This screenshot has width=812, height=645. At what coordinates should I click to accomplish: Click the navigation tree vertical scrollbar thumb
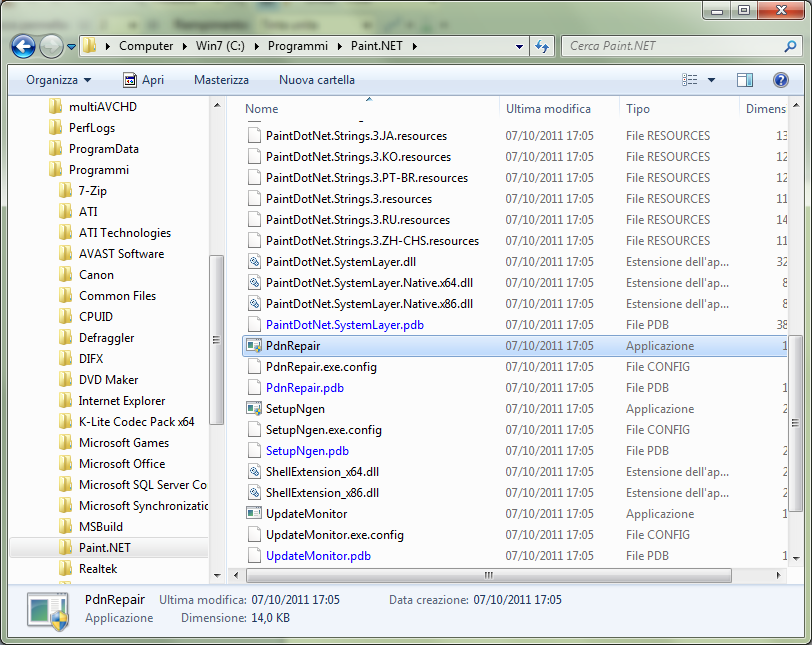[216, 340]
